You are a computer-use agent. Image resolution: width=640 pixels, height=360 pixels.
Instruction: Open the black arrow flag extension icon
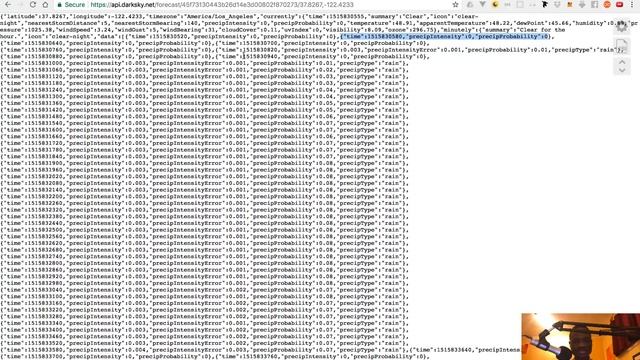[x=544, y=4]
